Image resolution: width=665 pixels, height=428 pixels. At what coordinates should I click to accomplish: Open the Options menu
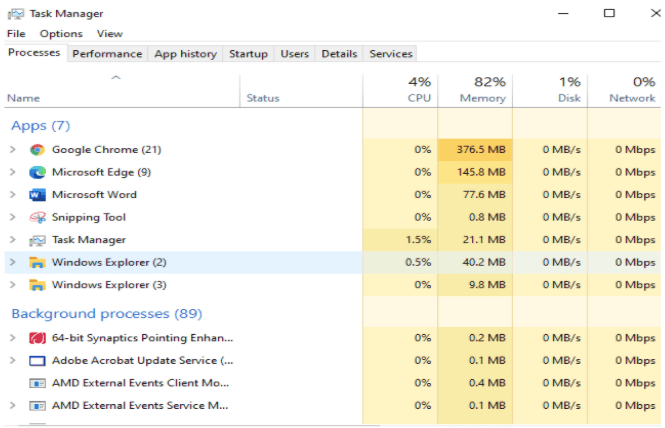61,34
